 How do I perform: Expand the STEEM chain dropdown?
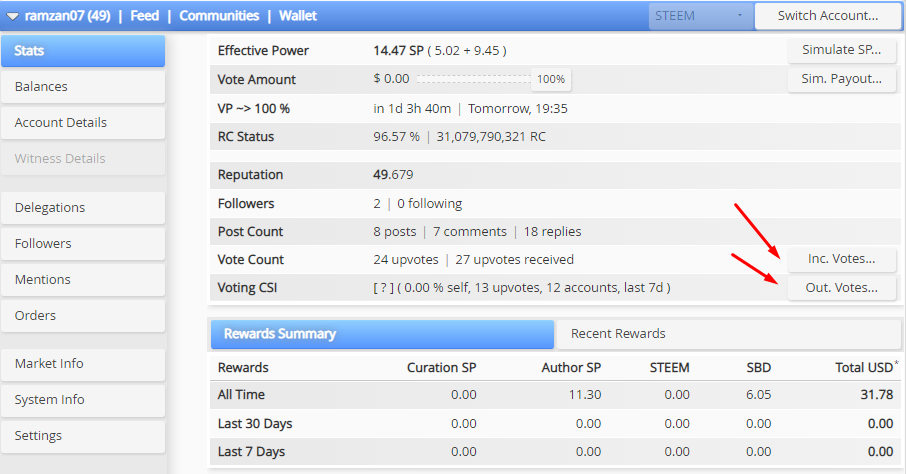coord(700,16)
